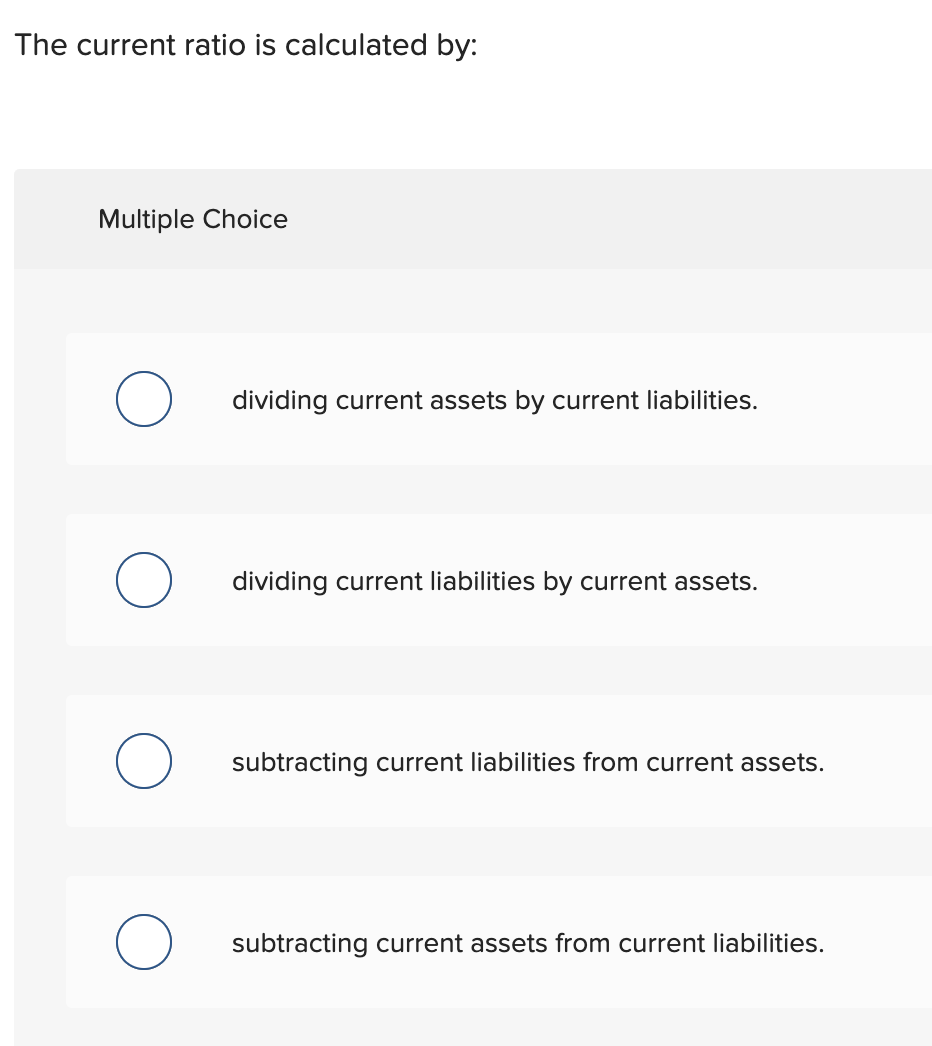Click the 'Multiple Choice' heading label
This screenshot has height=1046, width=932.
click(193, 220)
